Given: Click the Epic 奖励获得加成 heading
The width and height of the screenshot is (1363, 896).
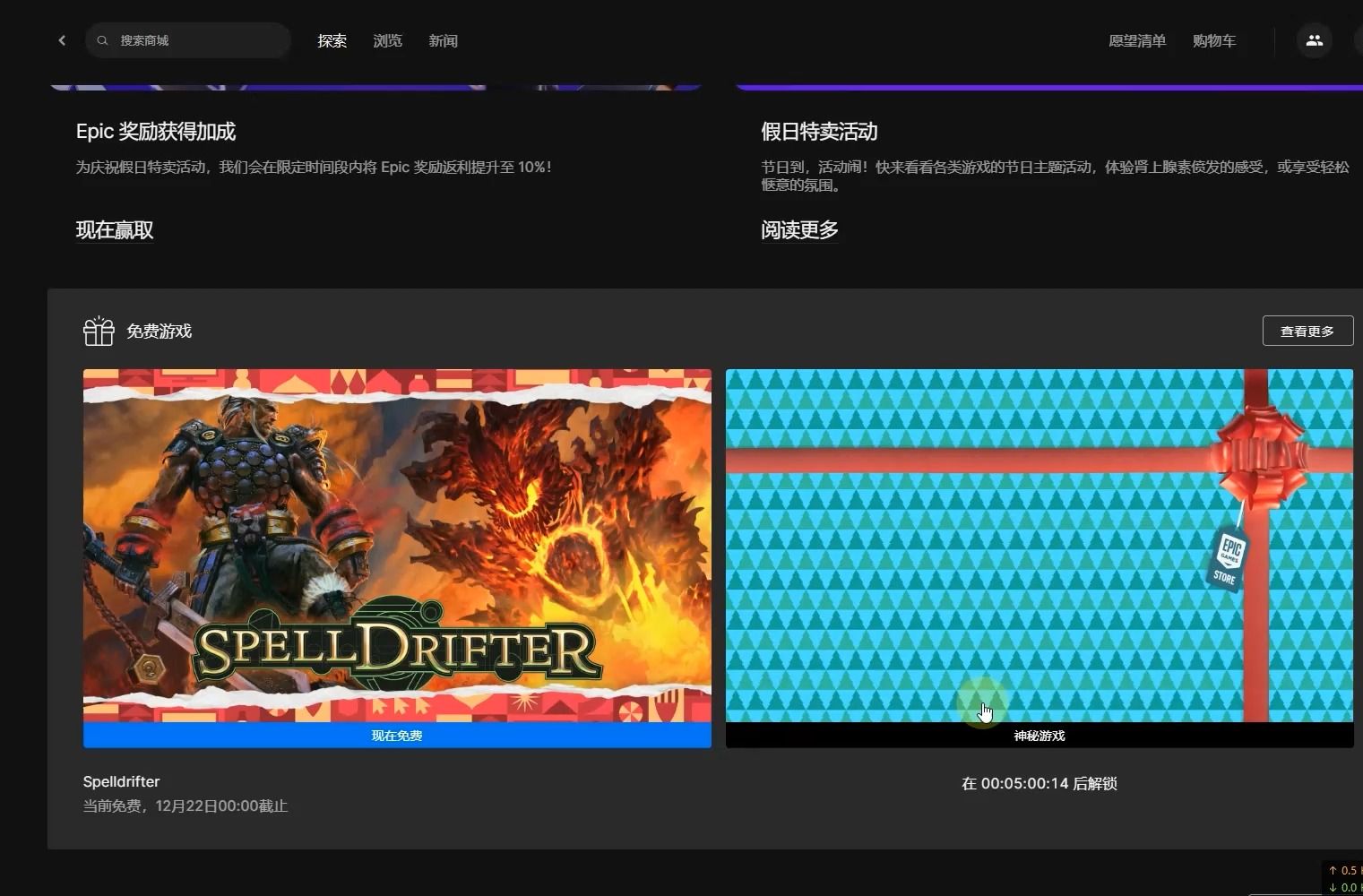Looking at the screenshot, I should click(156, 132).
